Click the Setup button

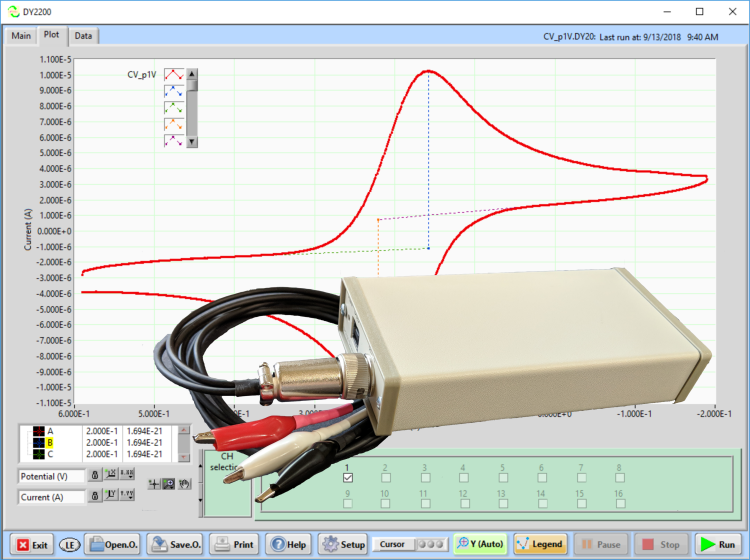pyautogui.click(x=343, y=545)
